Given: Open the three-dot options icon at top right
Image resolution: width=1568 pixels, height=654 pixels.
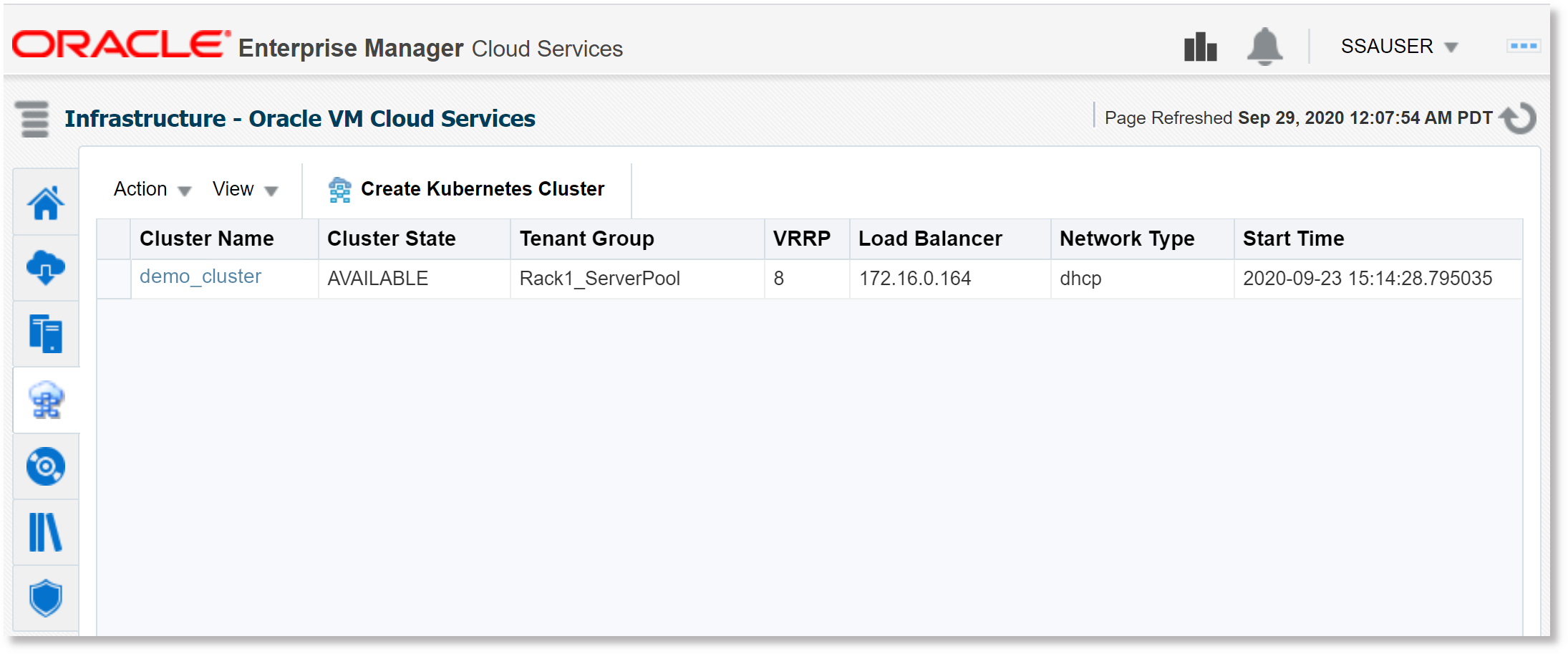Looking at the screenshot, I should click(1524, 46).
